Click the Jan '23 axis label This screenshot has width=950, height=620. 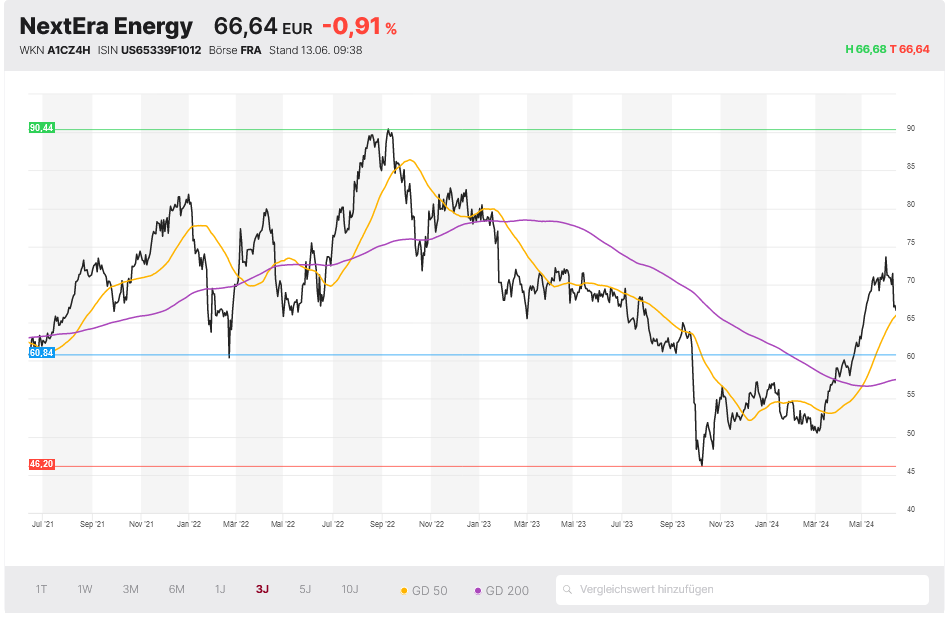pos(479,524)
